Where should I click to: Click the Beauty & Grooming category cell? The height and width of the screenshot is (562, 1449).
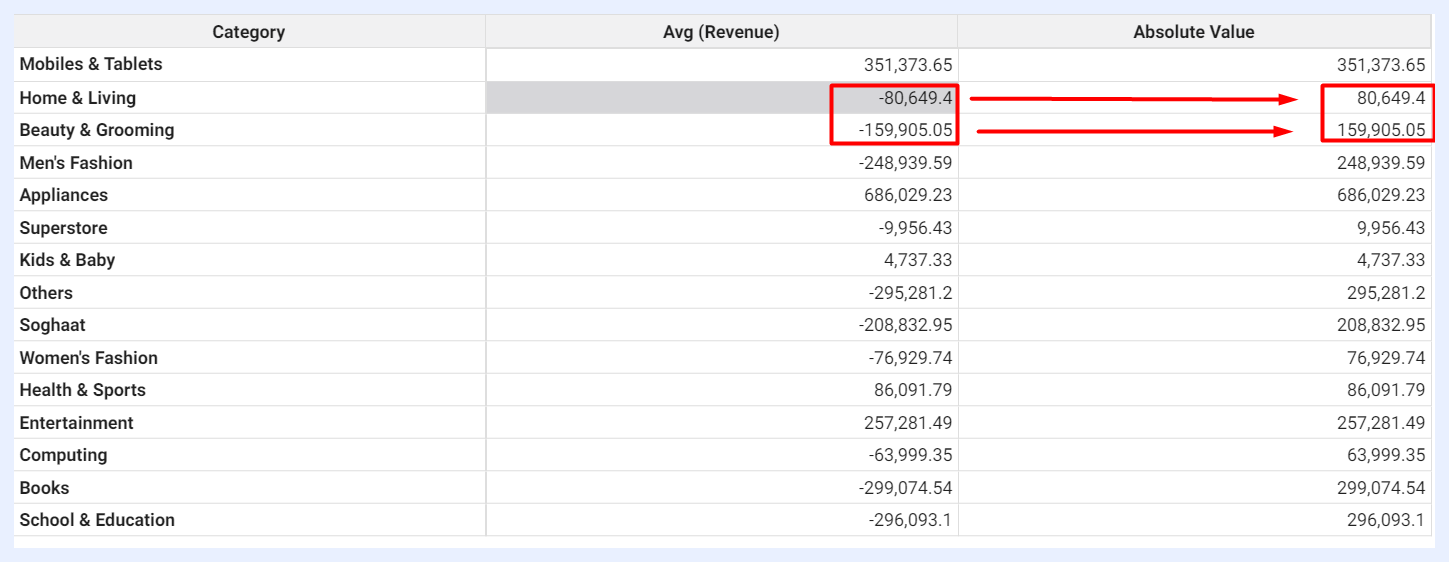point(249,130)
